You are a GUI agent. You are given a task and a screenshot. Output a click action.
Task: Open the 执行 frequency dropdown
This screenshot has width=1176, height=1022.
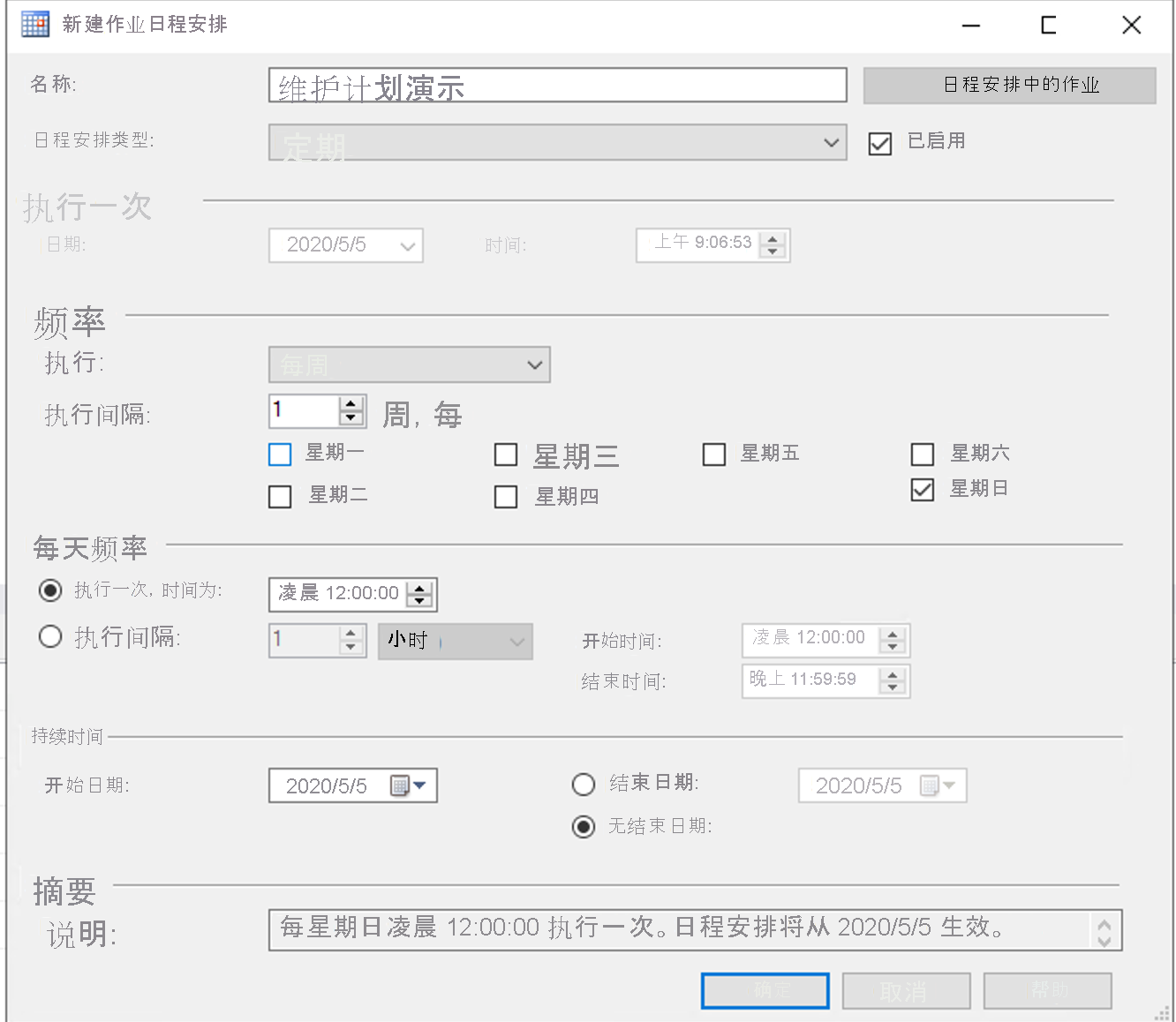pyautogui.click(x=533, y=364)
